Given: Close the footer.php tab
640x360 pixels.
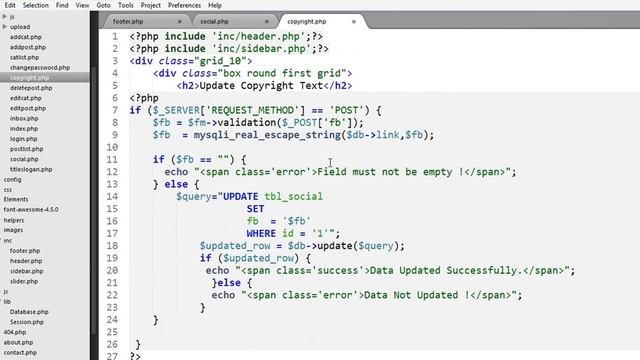Looking at the screenshot, I should pos(180,21).
